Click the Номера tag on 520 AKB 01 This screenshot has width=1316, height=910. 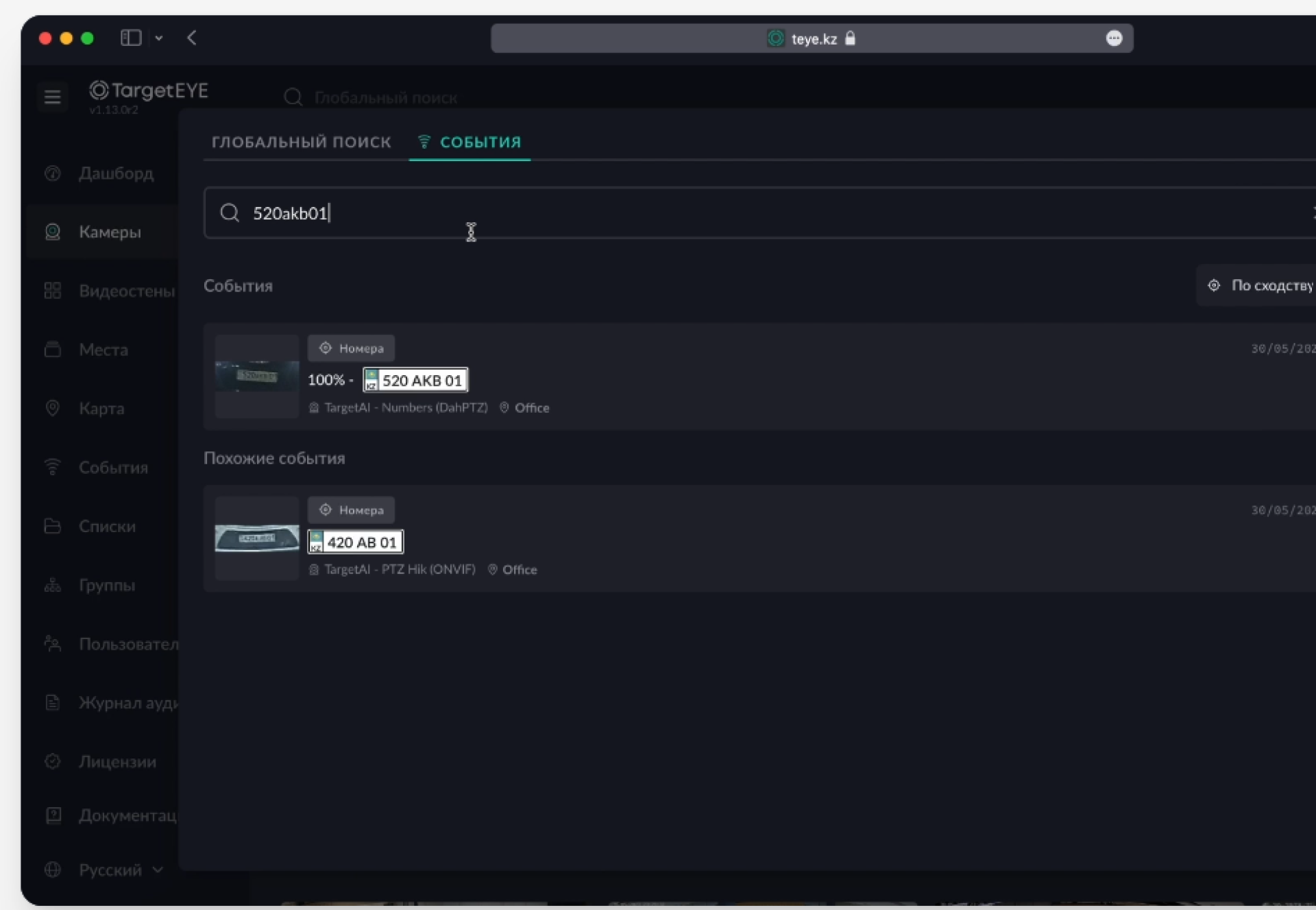(x=351, y=348)
